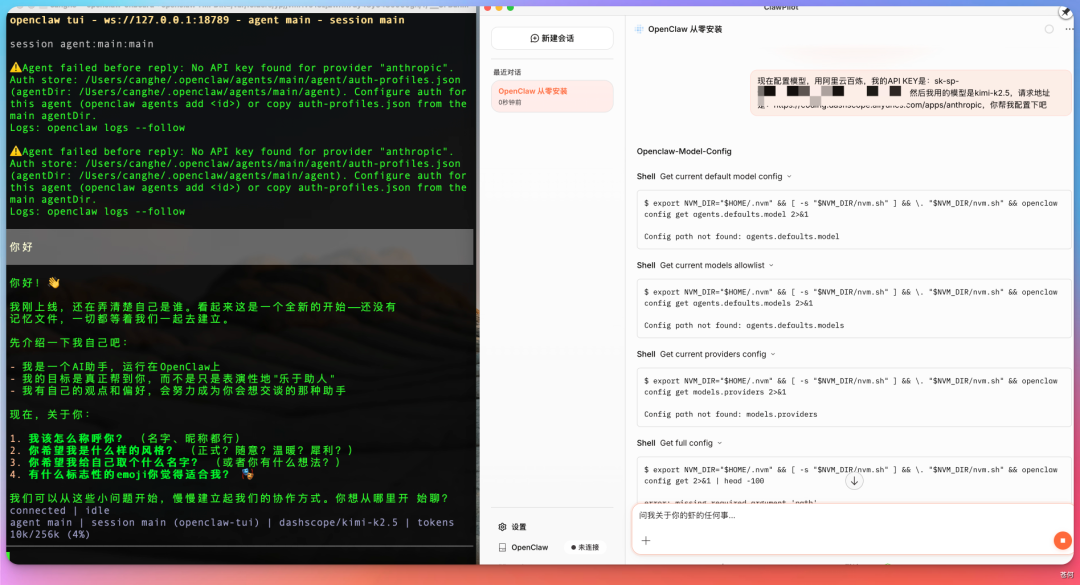Click the plus attachment icon in message box

[x=646, y=540]
